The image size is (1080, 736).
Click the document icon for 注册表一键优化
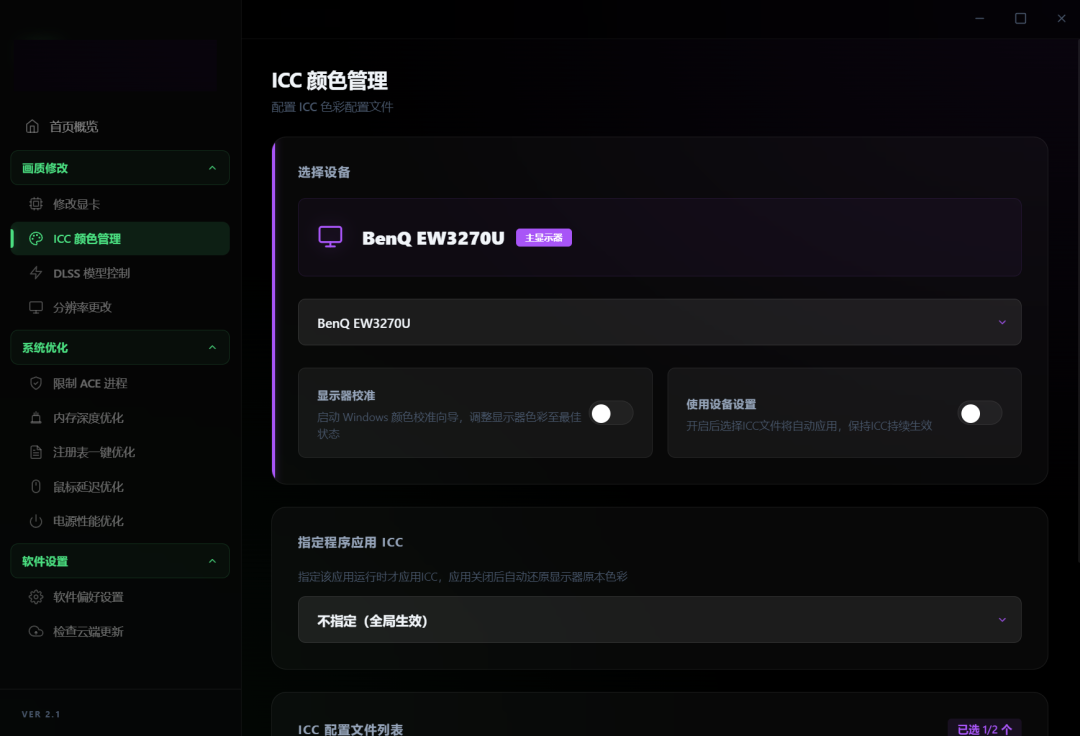click(x=36, y=452)
